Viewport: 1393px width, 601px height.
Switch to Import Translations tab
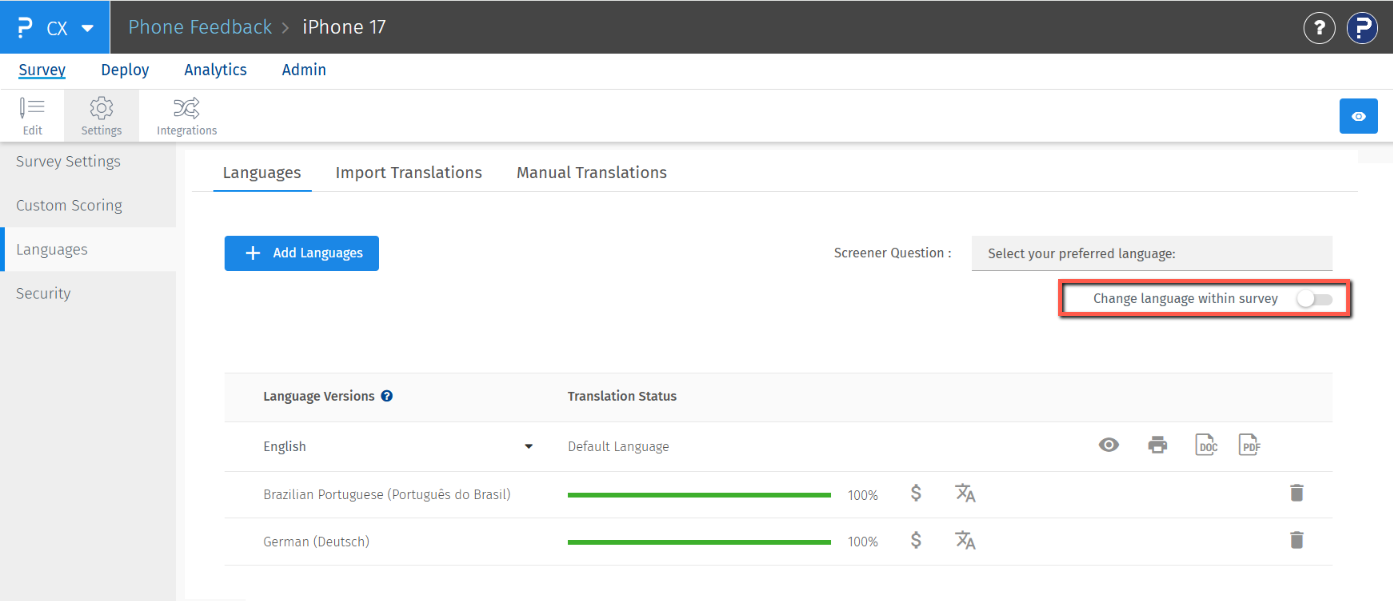point(408,173)
